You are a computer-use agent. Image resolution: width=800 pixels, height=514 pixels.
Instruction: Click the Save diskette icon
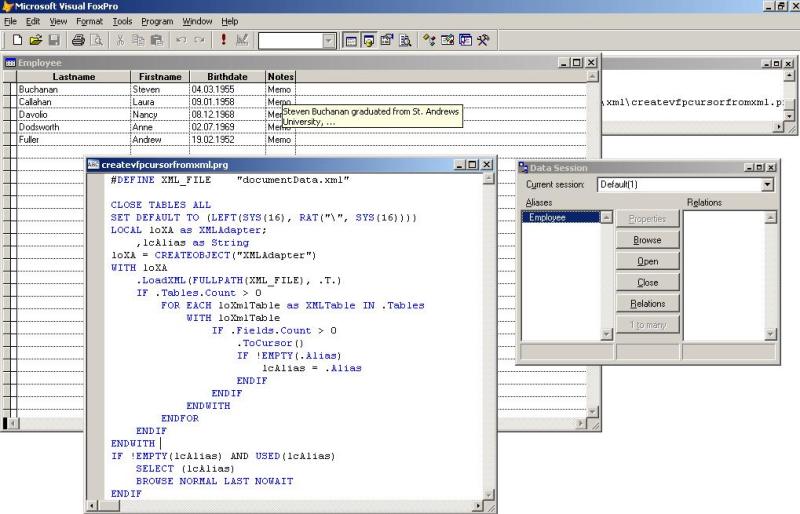[54, 40]
